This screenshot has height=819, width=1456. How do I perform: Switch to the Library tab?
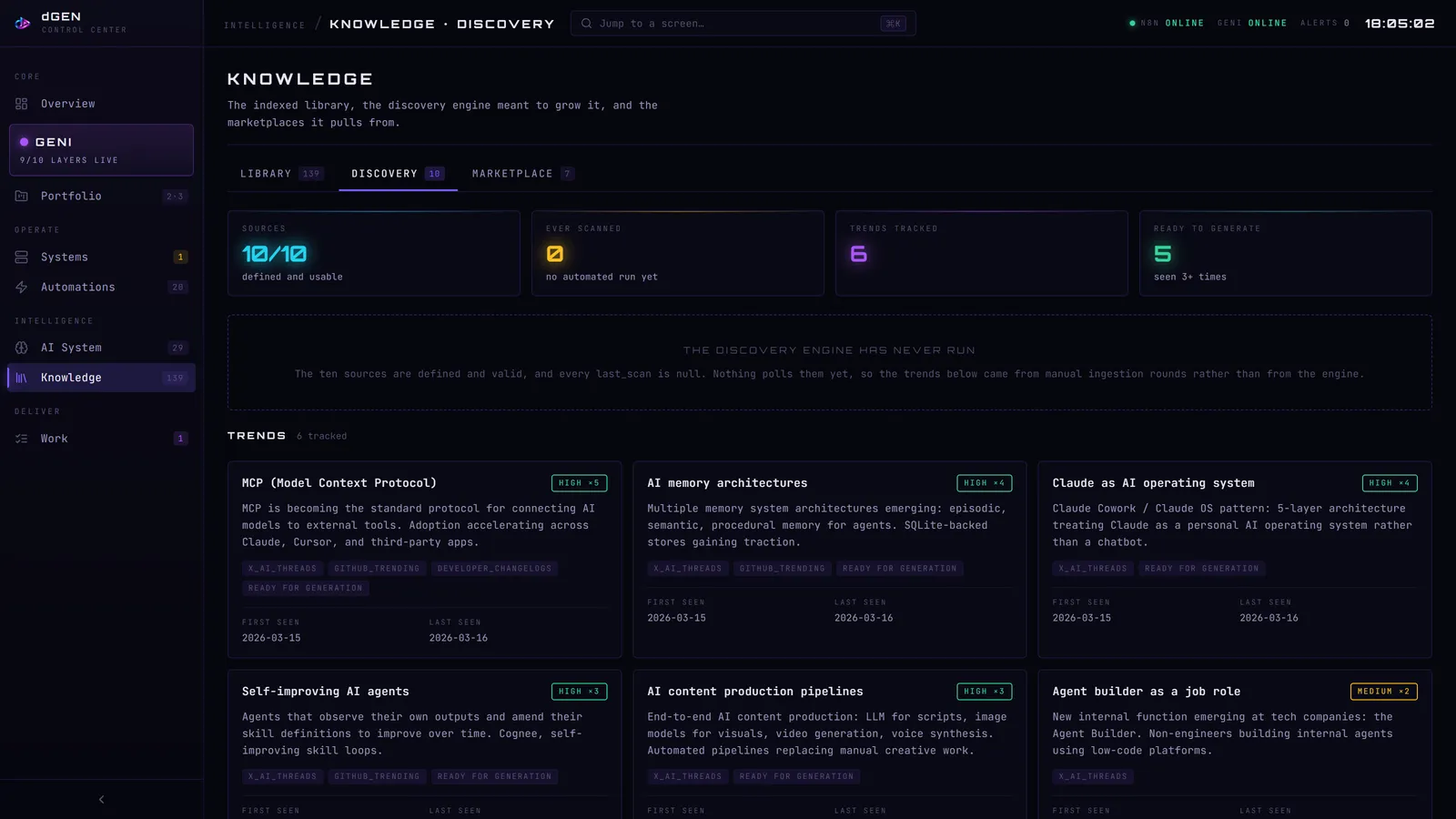(x=281, y=174)
